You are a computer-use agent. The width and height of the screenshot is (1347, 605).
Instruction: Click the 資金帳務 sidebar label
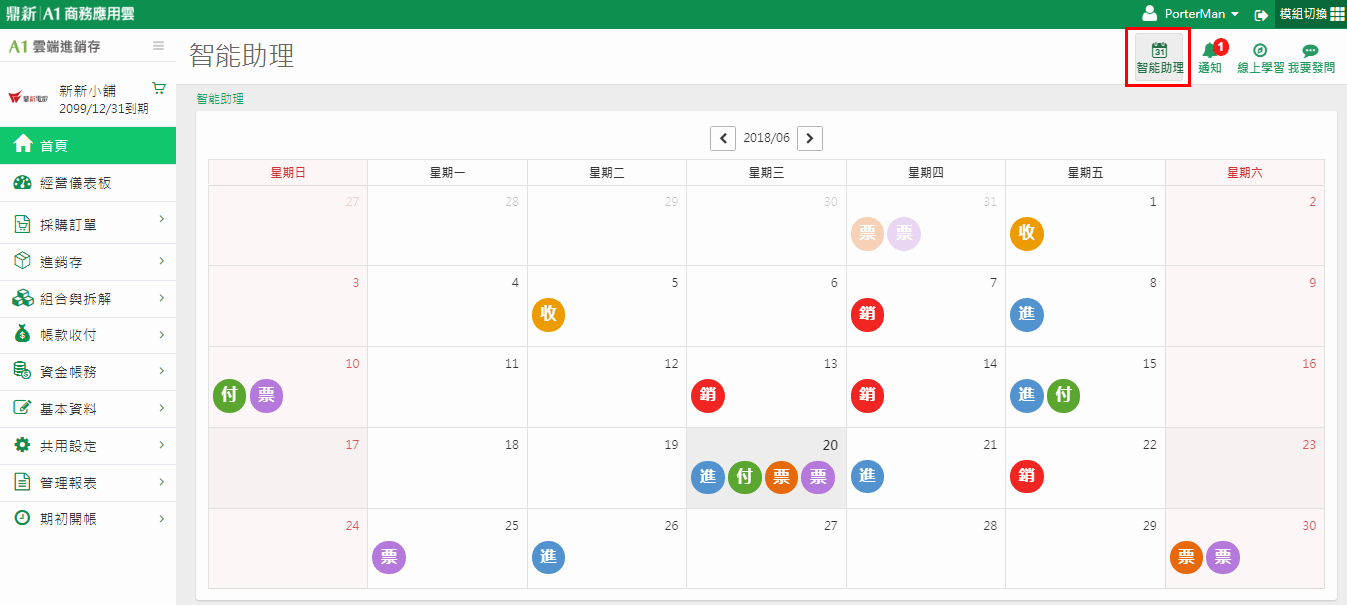[68, 372]
